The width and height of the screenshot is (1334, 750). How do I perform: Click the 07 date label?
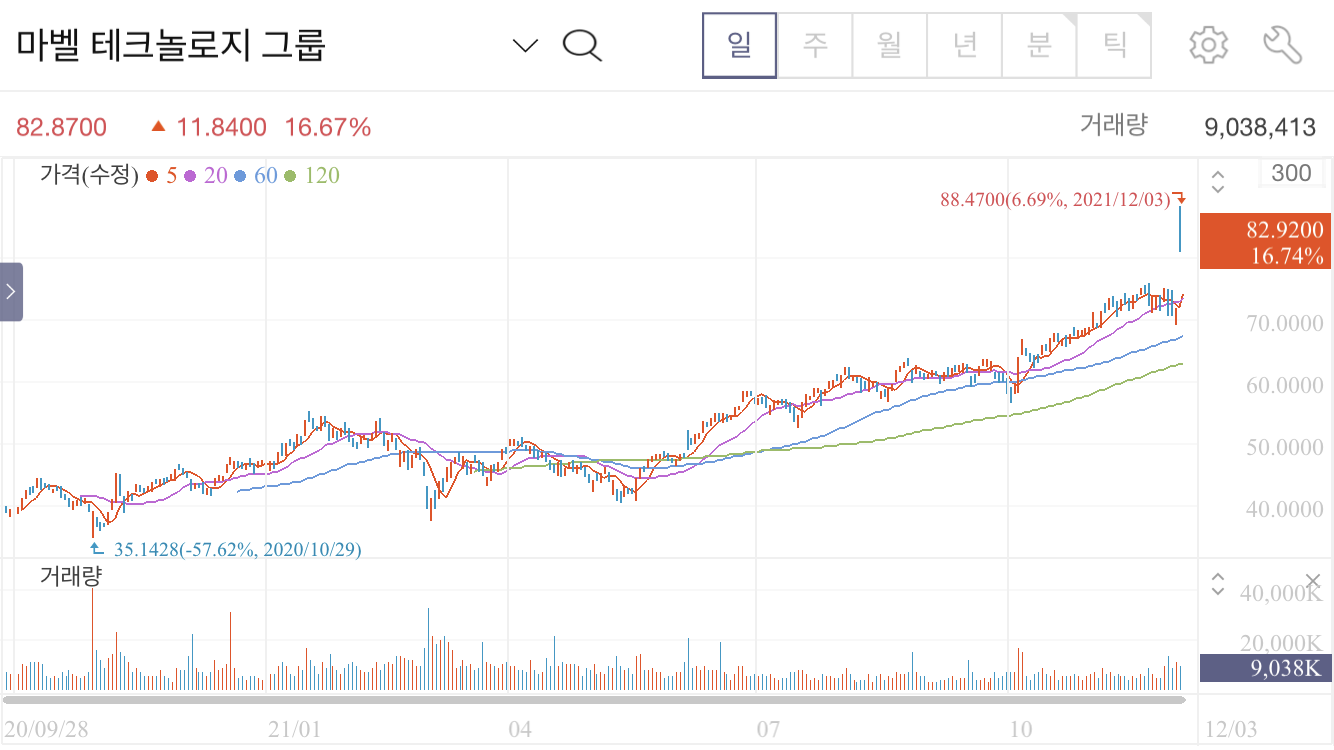(768, 729)
